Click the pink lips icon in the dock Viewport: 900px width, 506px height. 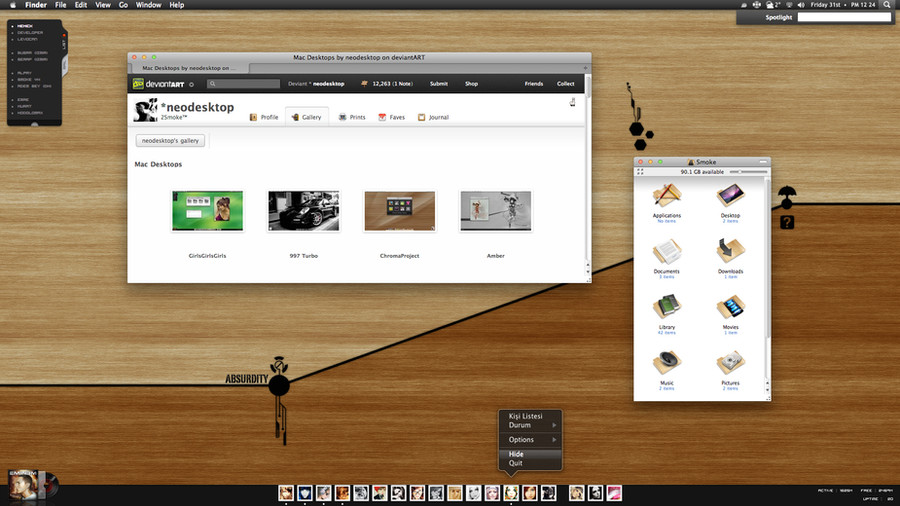tap(614, 493)
